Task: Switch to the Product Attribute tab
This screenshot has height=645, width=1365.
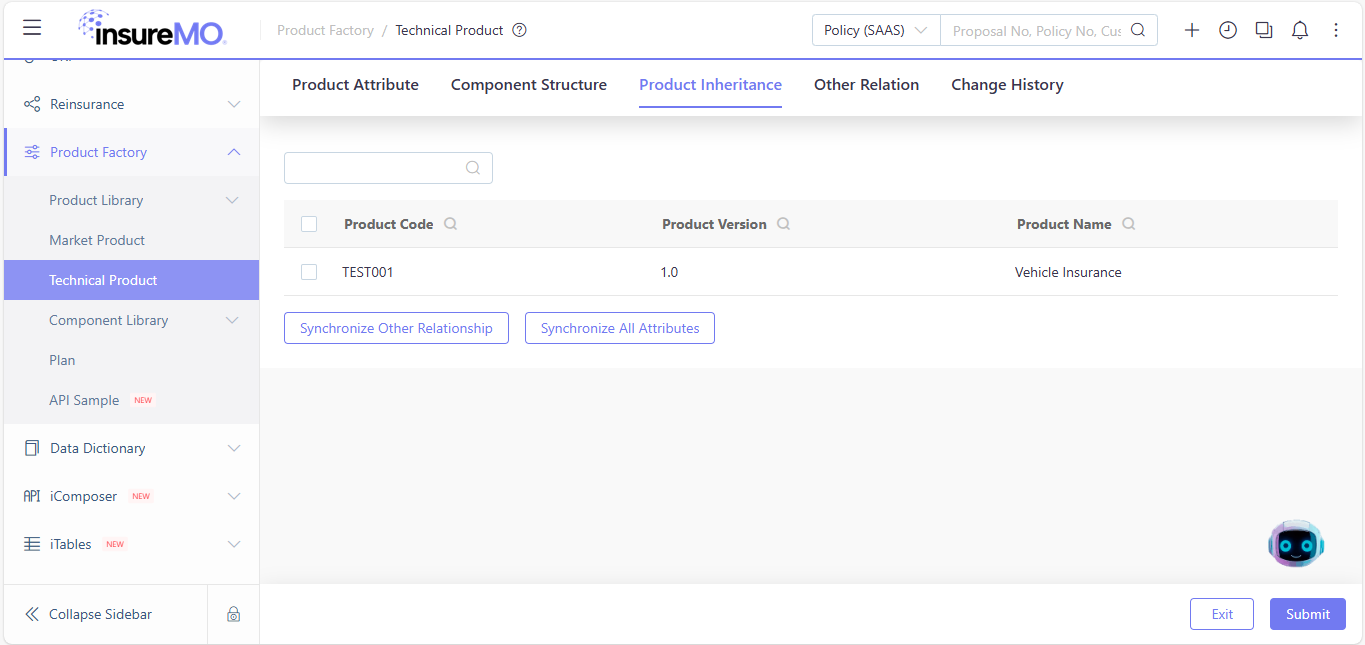Action: click(355, 85)
